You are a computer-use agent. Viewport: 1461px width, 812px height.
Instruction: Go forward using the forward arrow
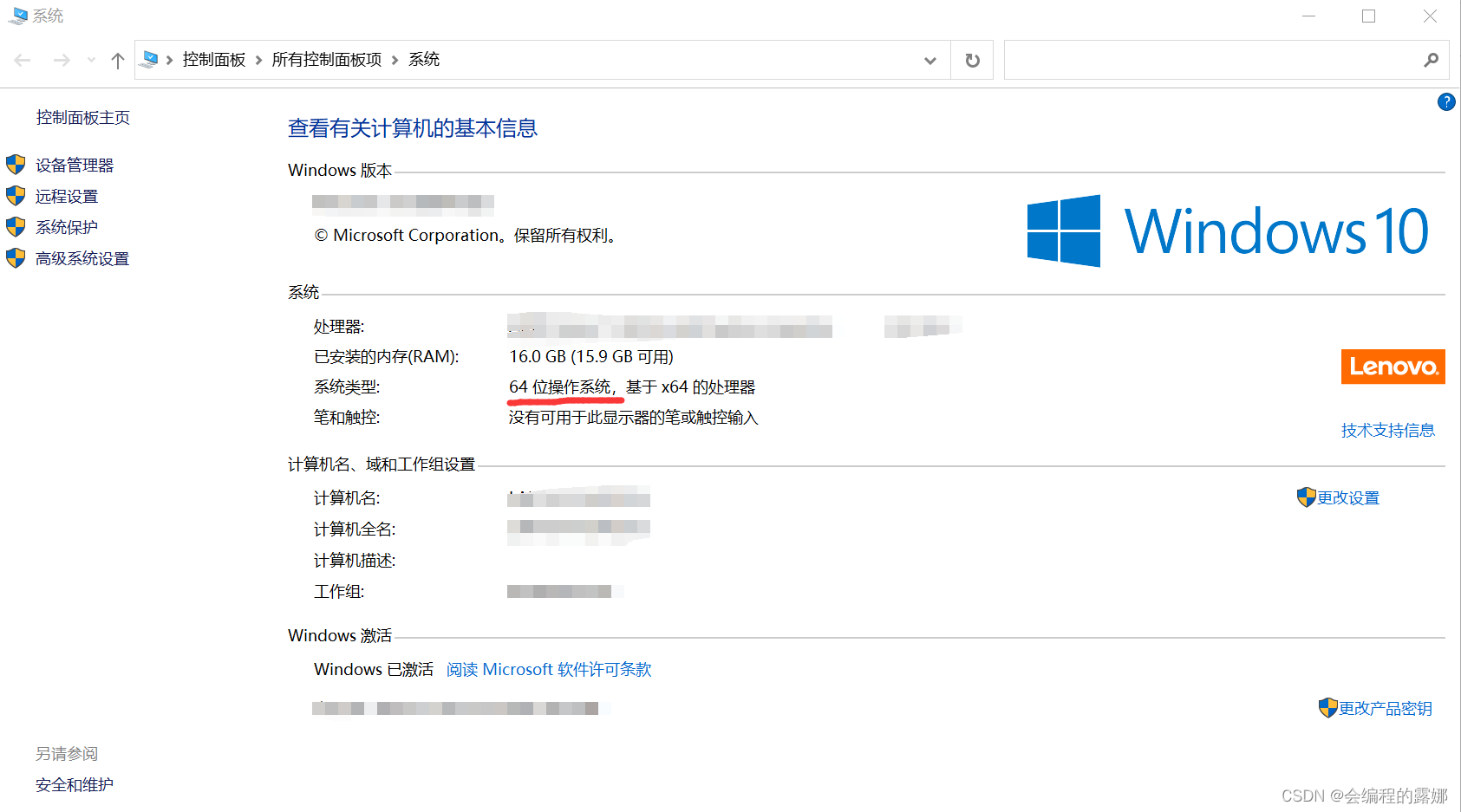[62, 60]
